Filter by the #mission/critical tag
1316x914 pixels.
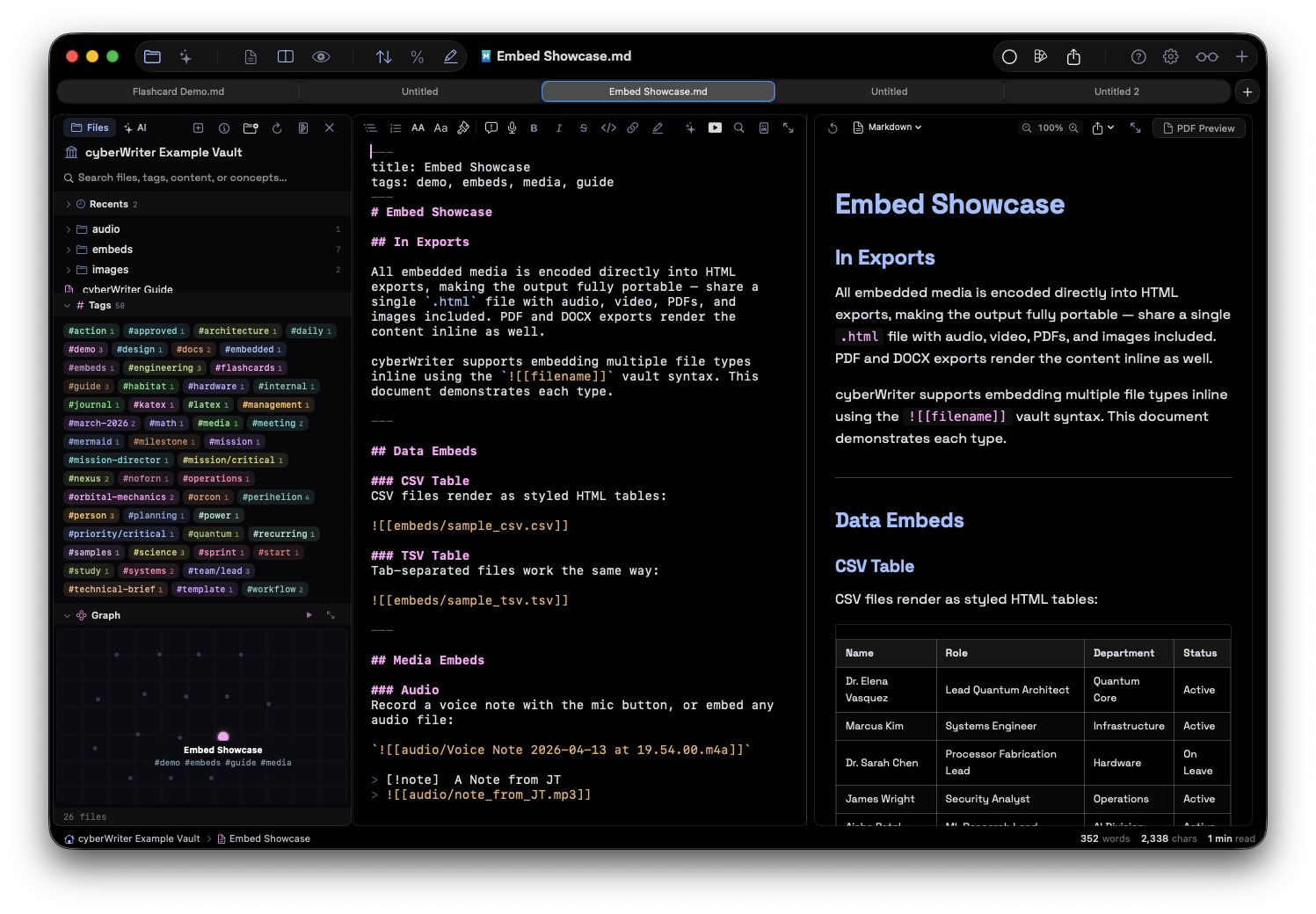(x=232, y=461)
